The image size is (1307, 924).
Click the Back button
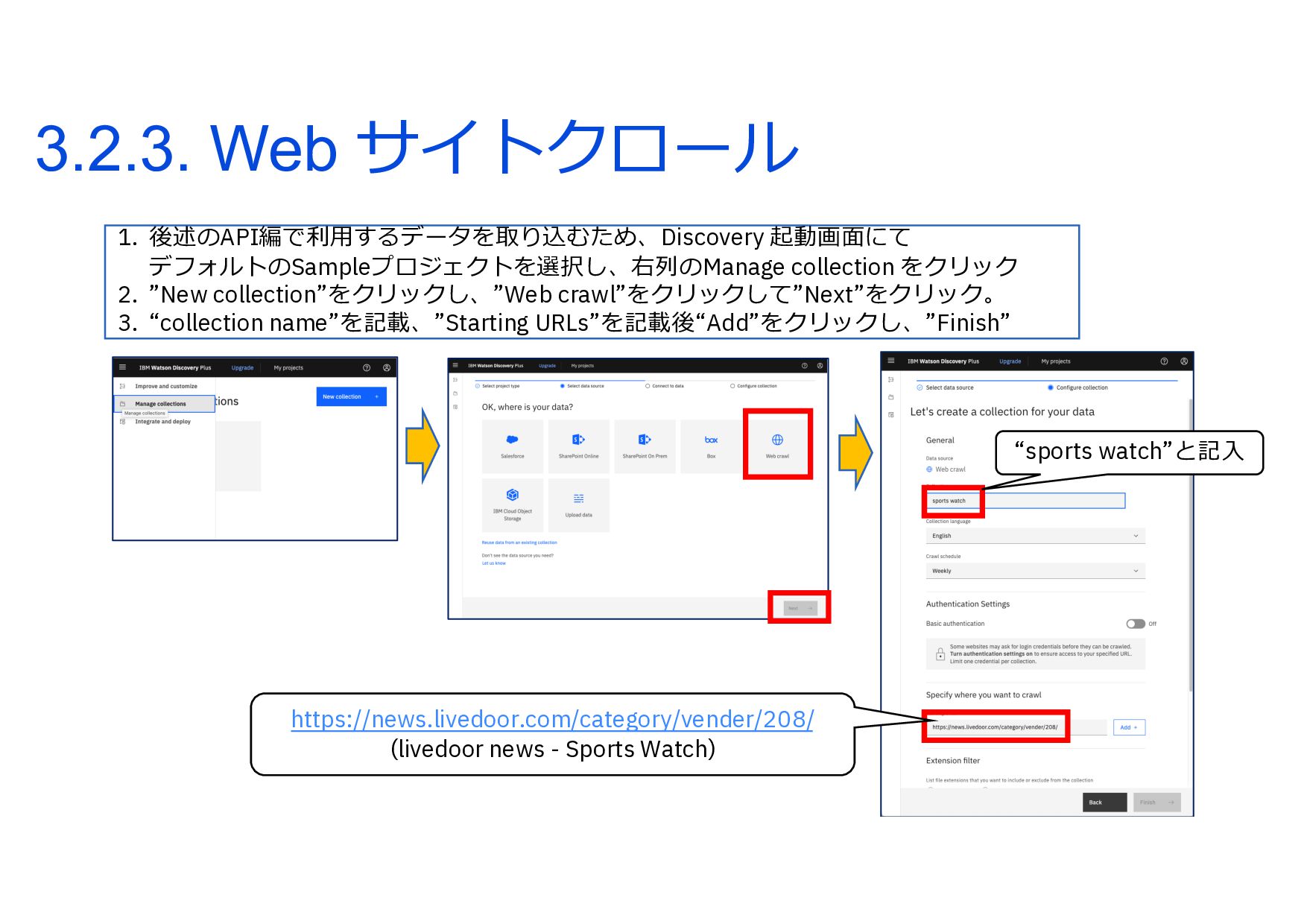point(1104,803)
